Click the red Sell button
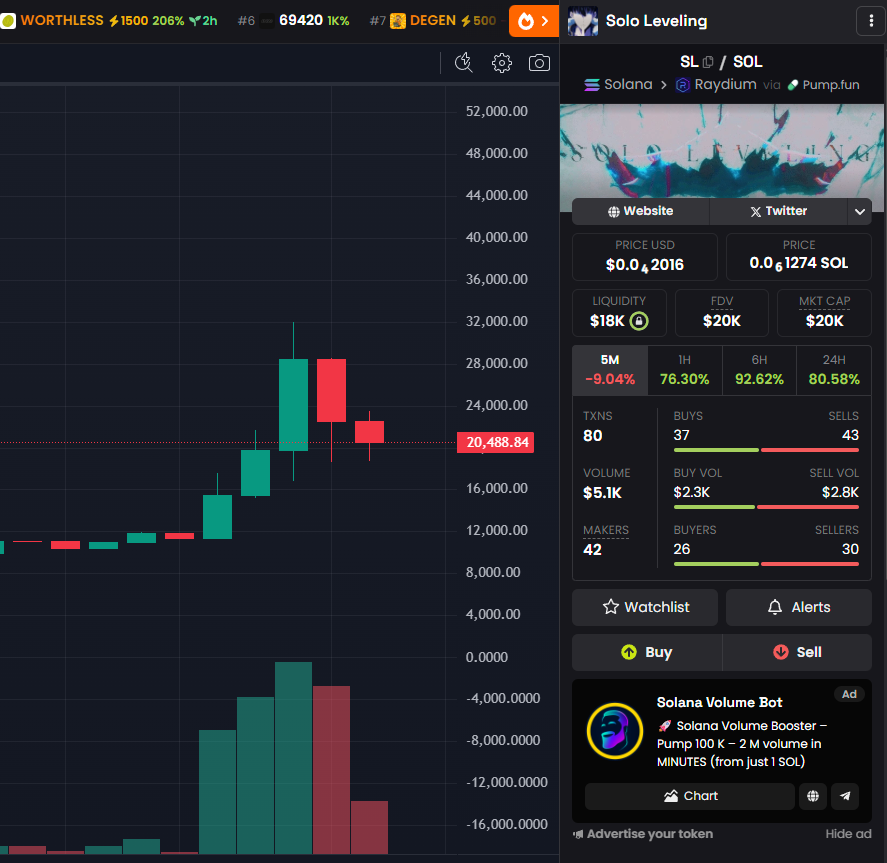This screenshot has height=863, width=887. point(797,652)
